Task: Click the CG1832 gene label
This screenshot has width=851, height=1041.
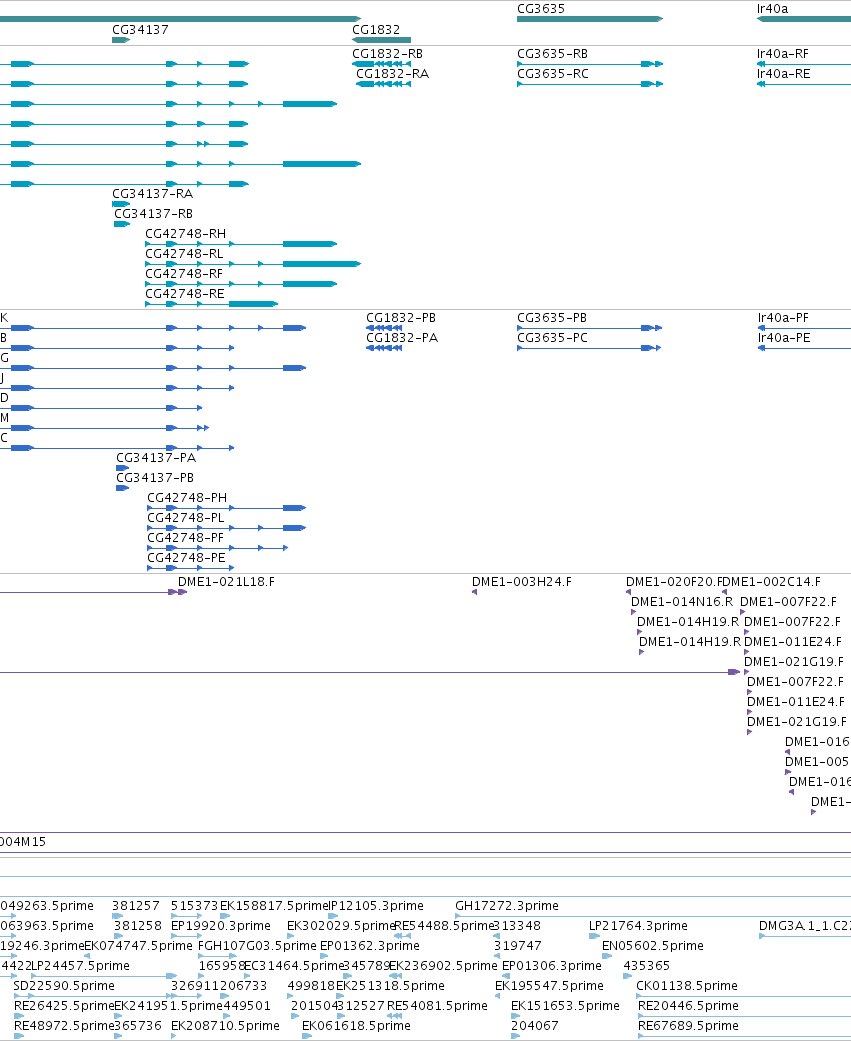Action: tap(376, 30)
